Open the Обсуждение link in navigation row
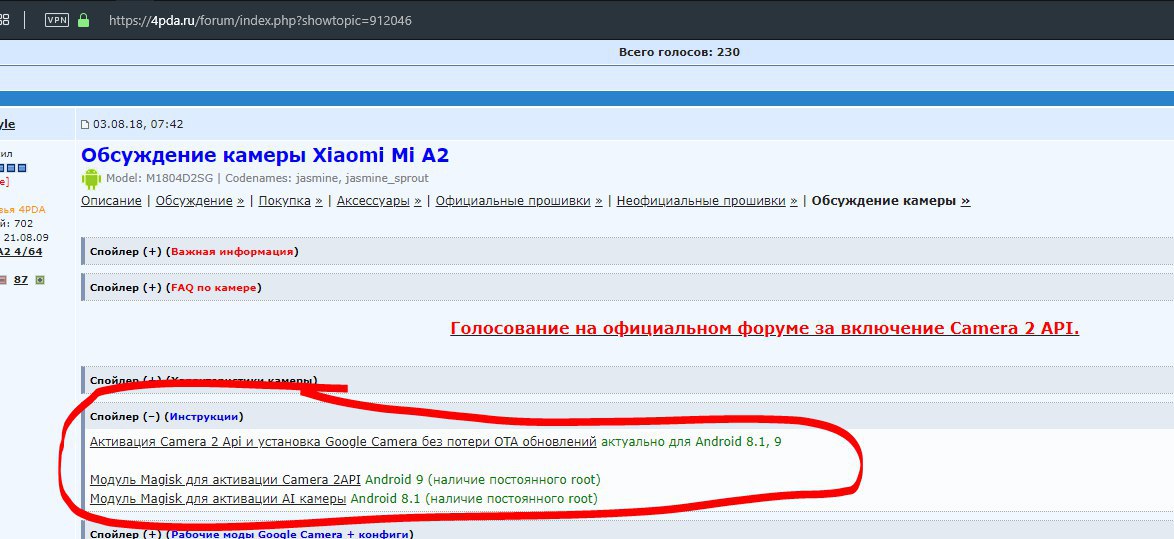Viewport: 1174px width, 539px height. (x=194, y=201)
